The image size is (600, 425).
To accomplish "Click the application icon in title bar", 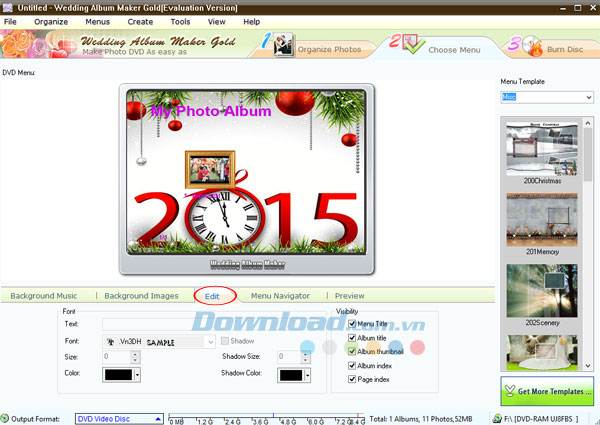I will tap(7, 8).
